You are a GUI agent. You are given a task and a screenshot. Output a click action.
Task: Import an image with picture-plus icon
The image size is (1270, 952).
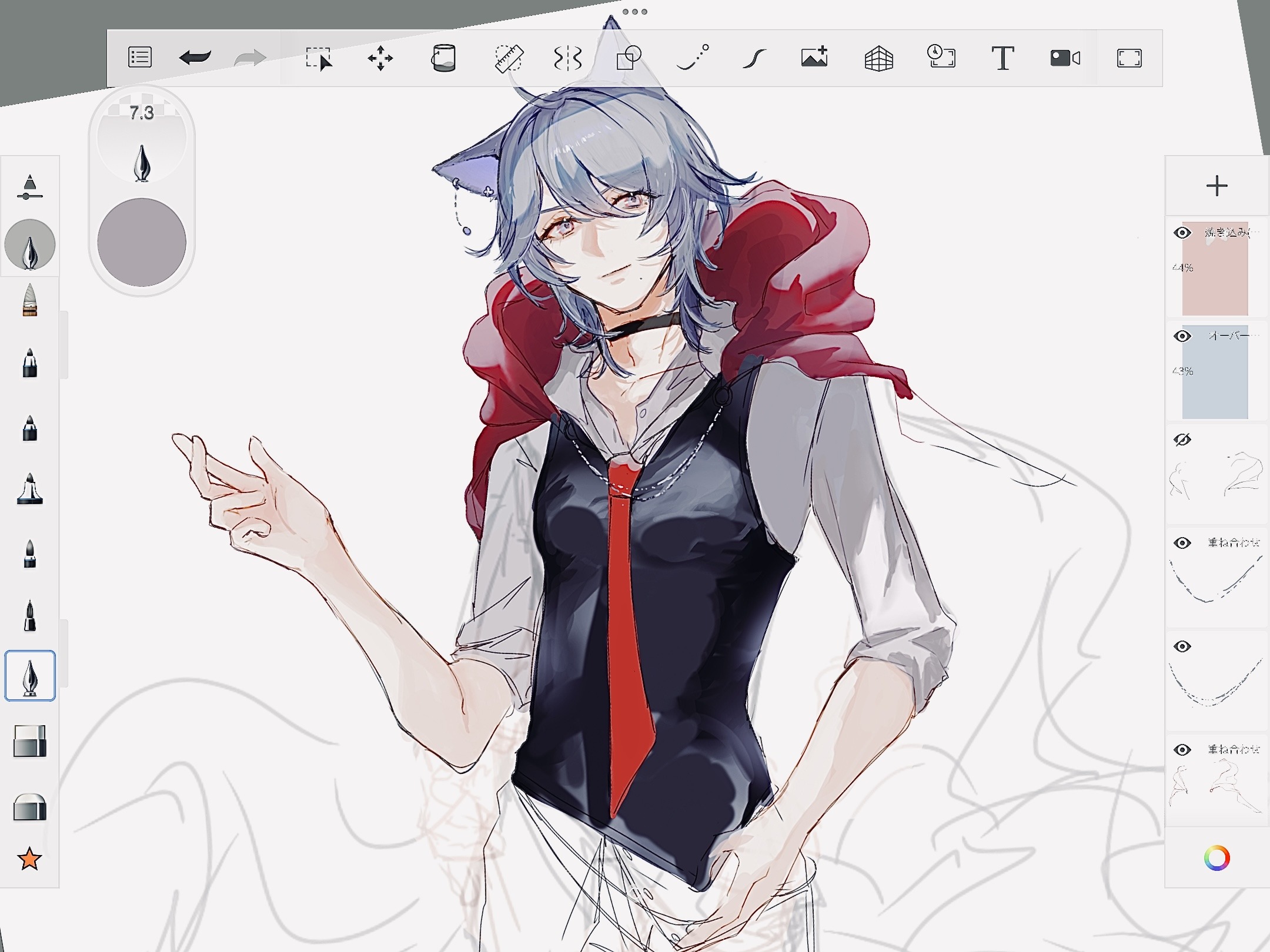814,58
